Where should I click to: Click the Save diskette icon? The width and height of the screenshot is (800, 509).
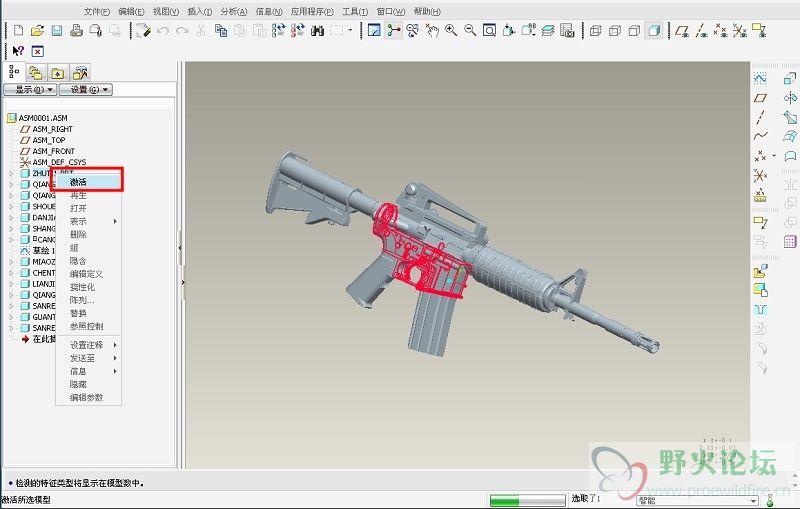[57, 31]
